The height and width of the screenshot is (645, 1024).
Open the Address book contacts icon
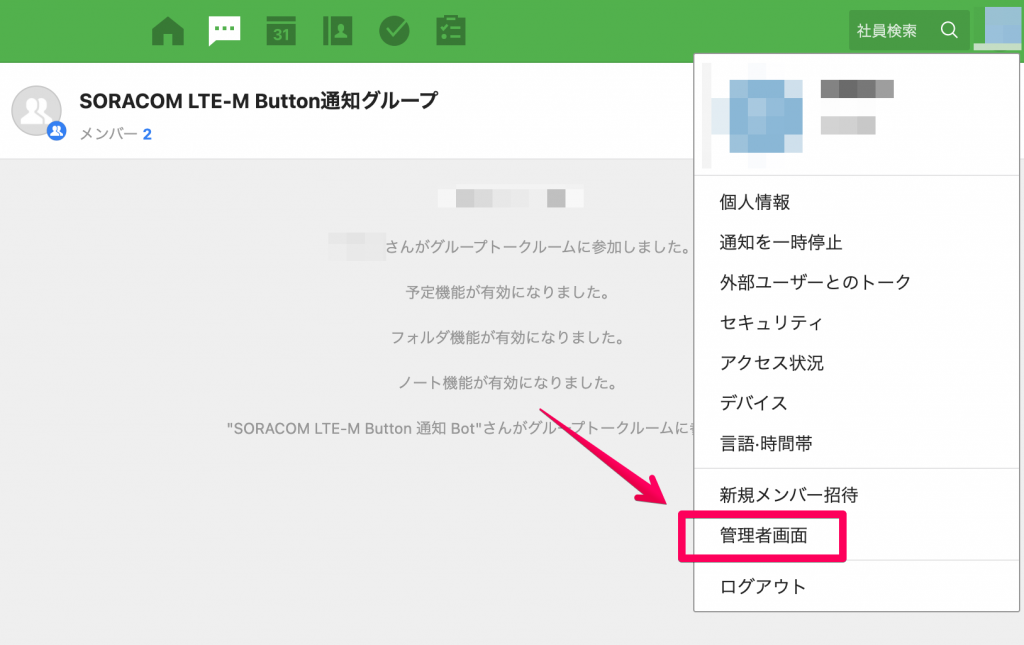tap(338, 31)
